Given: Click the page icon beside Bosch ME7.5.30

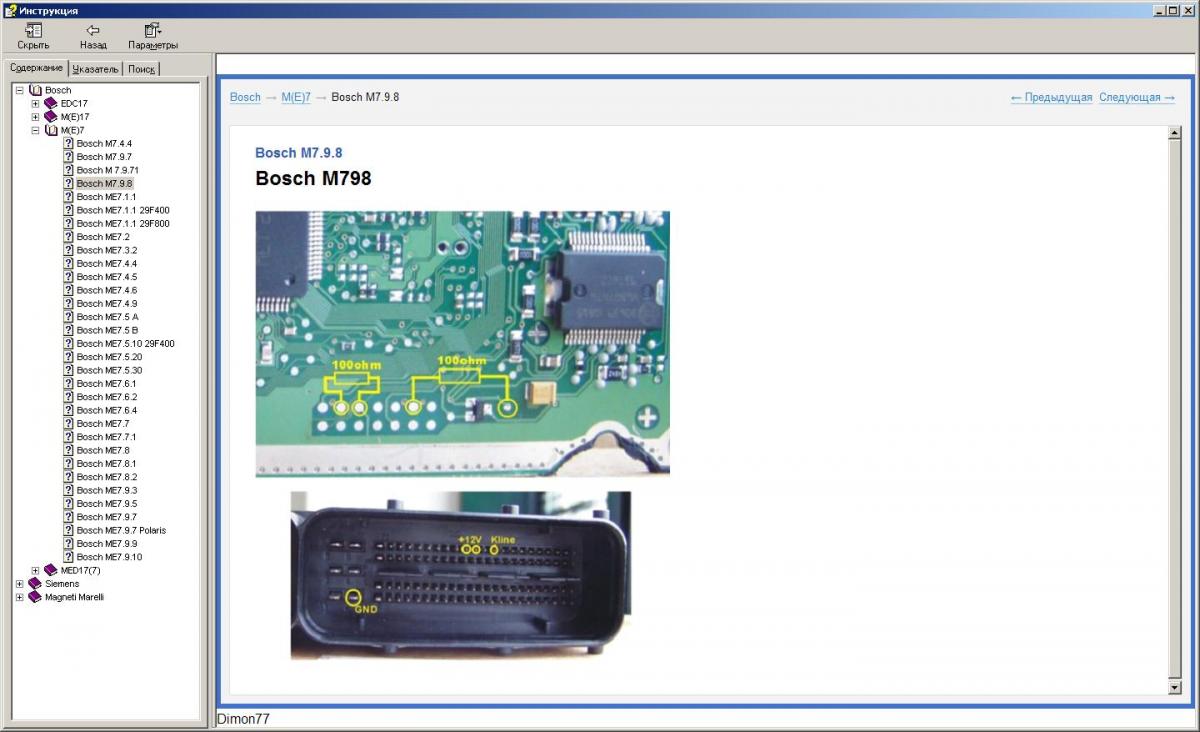Looking at the screenshot, I should pyautogui.click(x=68, y=370).
